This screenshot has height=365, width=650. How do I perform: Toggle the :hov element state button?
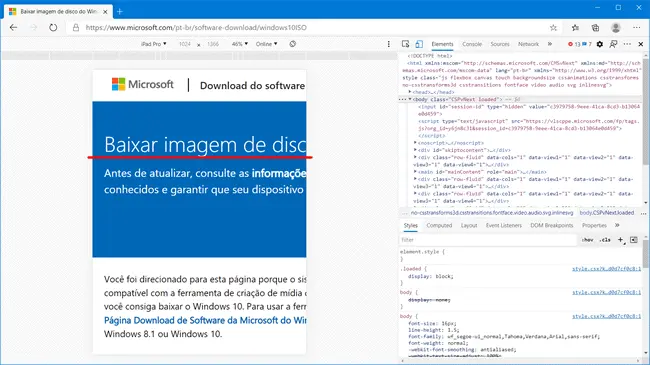coord(587,240)
